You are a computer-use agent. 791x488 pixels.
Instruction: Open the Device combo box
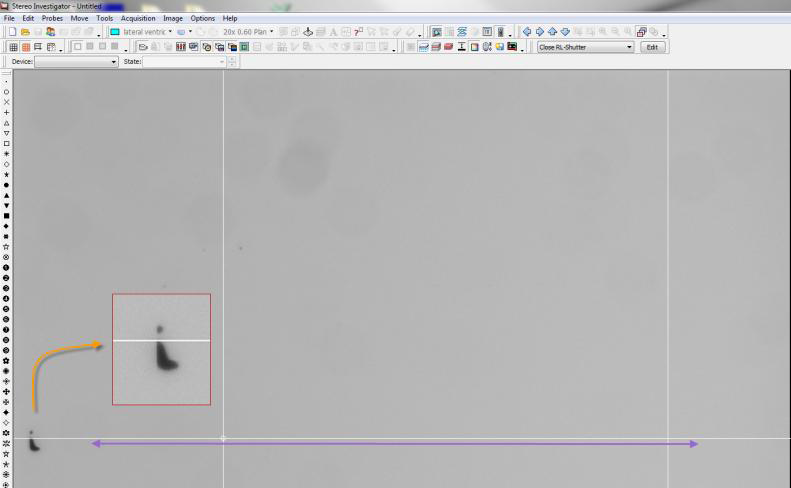[112, 62]
